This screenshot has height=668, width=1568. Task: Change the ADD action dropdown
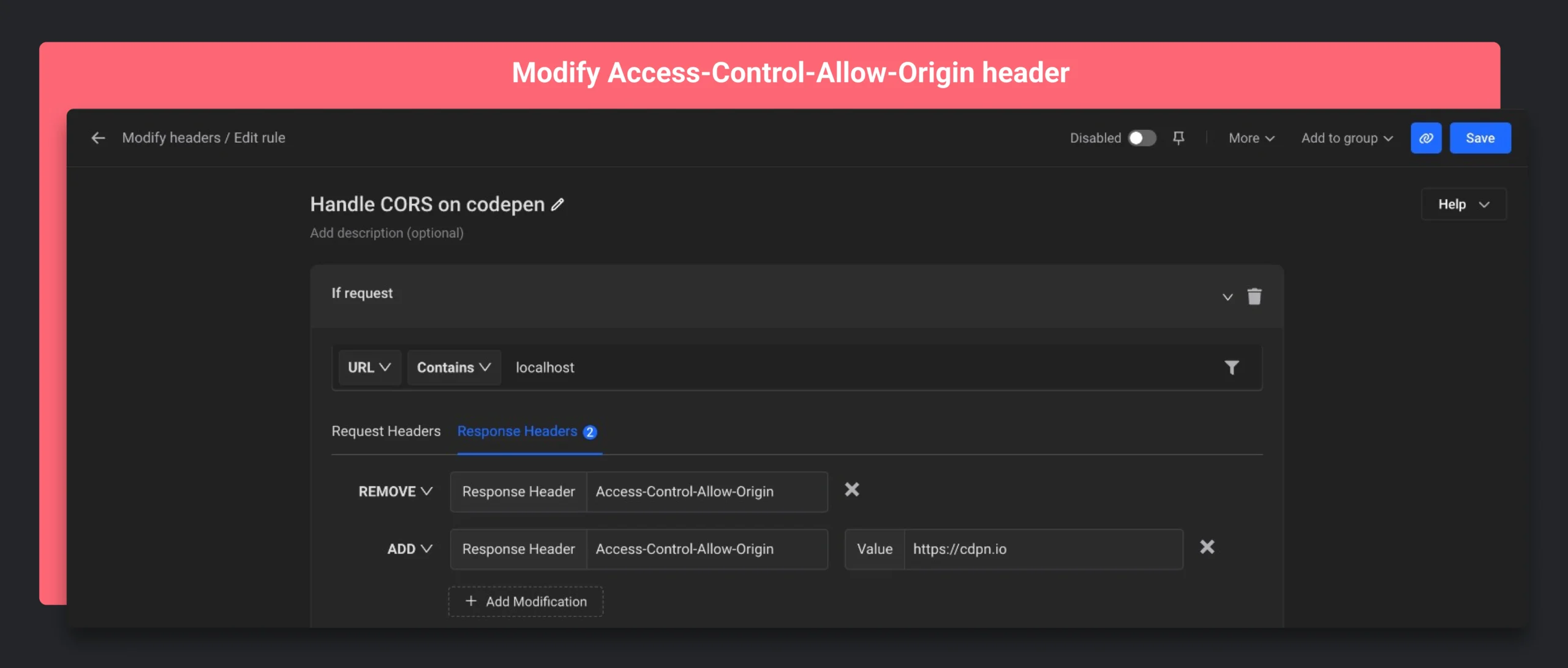click(x=410, y=549)
